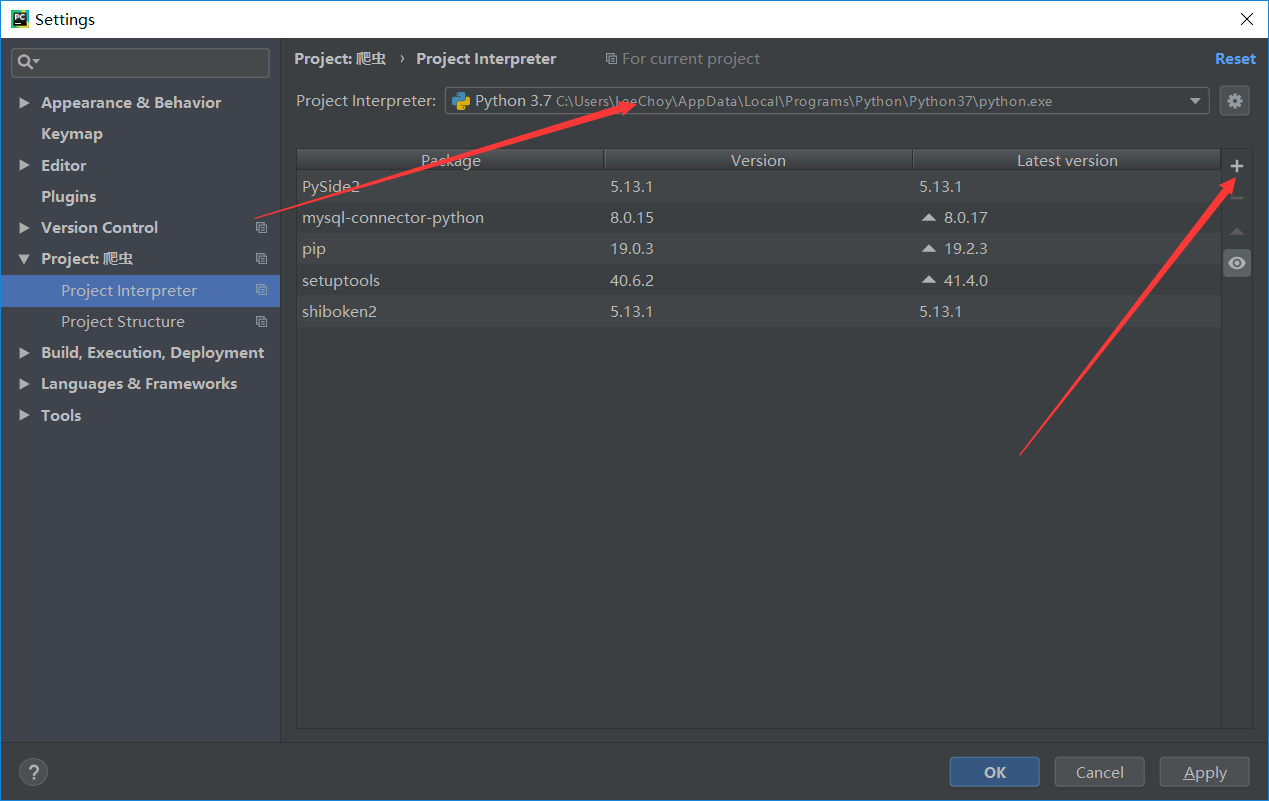
Task: Sort by the Version column header
Action: tap(758, 160)
